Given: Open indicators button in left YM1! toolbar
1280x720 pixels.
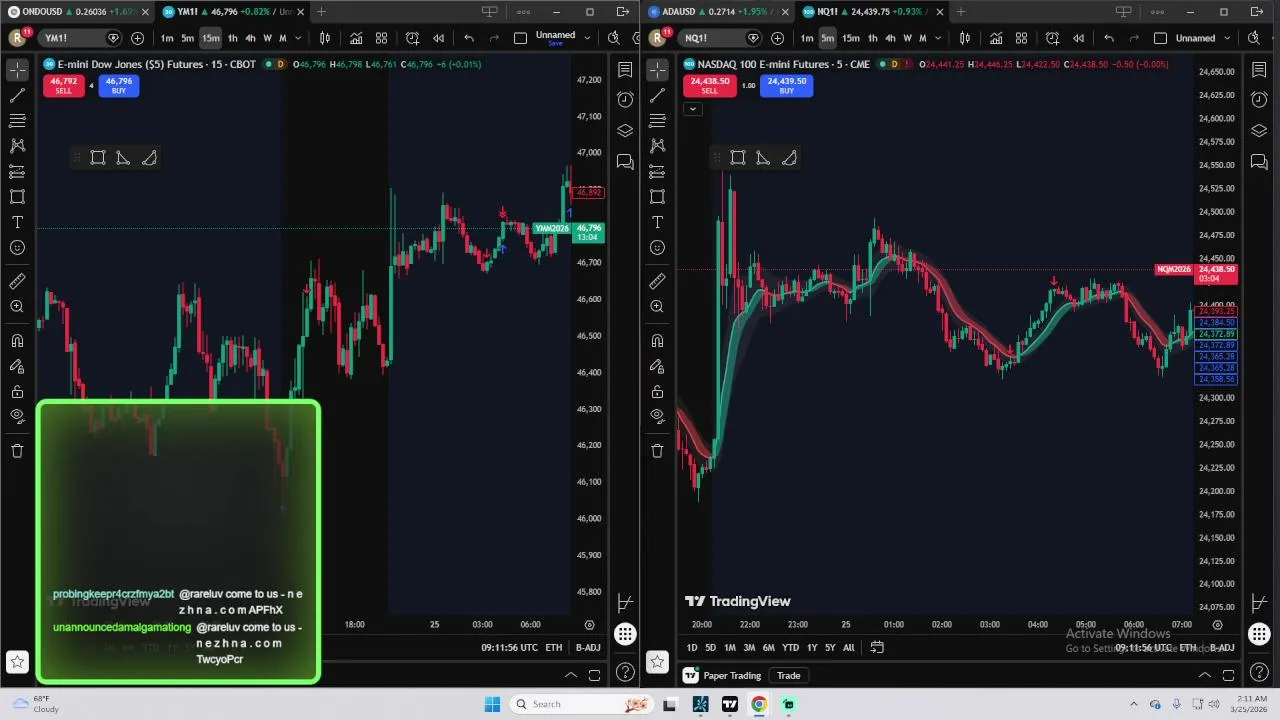Looking at the screenshot, I should pyautogui.click(x=356, y=38).
